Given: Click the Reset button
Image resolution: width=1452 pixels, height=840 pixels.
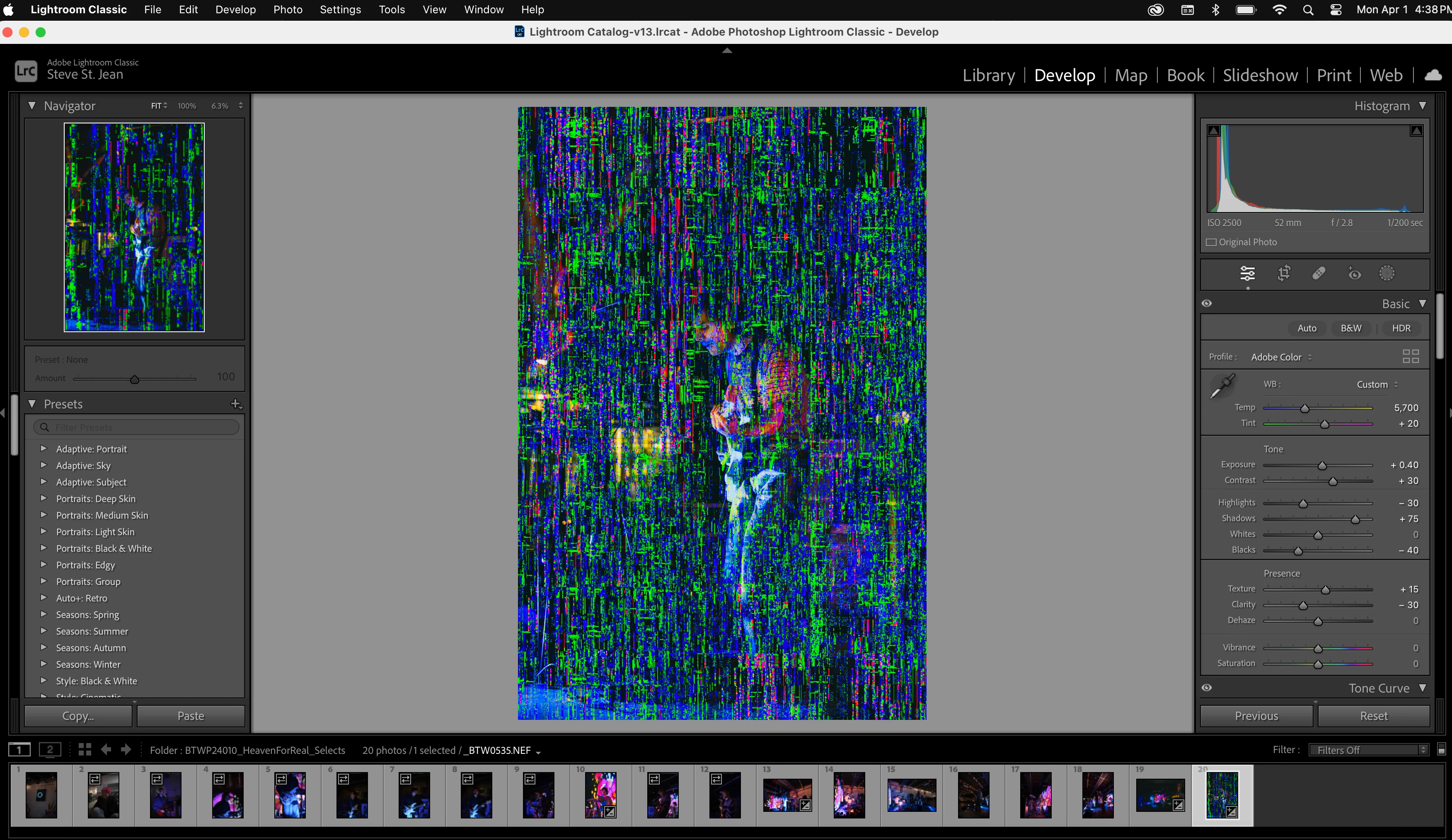Looking at the screenshot, I should pos(1374,716).
